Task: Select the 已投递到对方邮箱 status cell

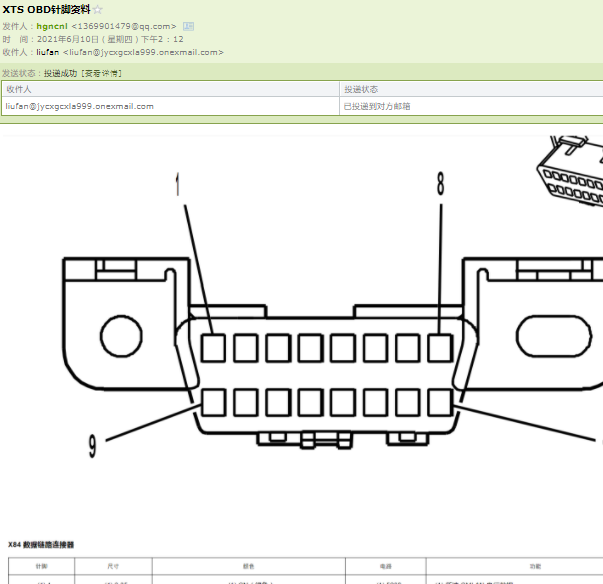Action: coord(471,106)
